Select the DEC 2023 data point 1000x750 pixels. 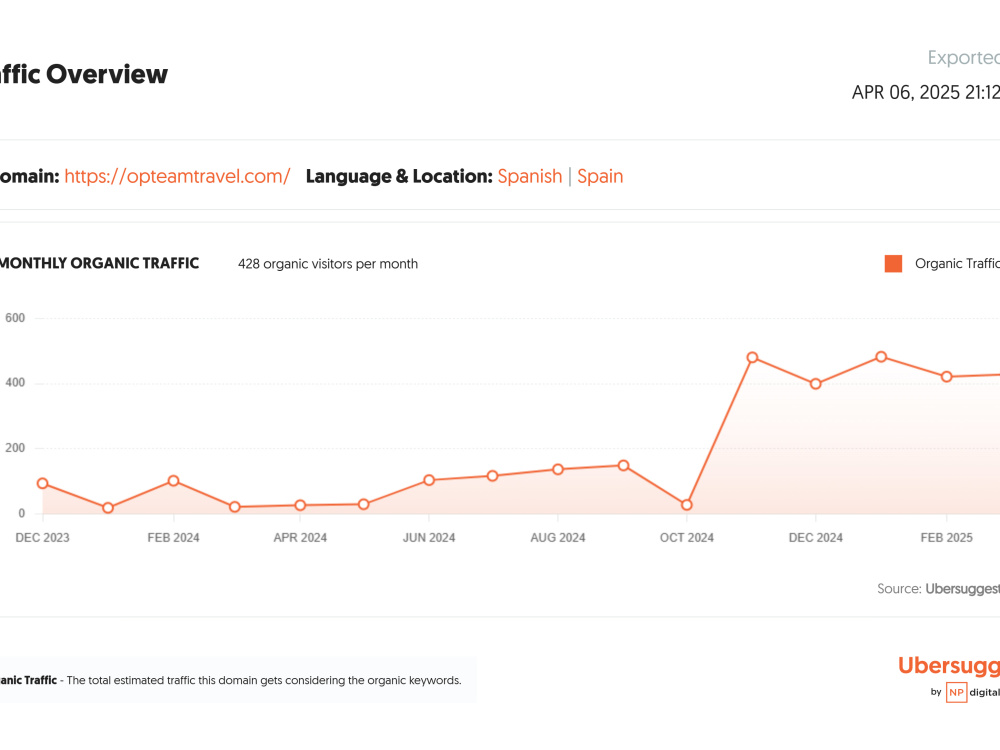pyautogui.click(x=43, y=483)
